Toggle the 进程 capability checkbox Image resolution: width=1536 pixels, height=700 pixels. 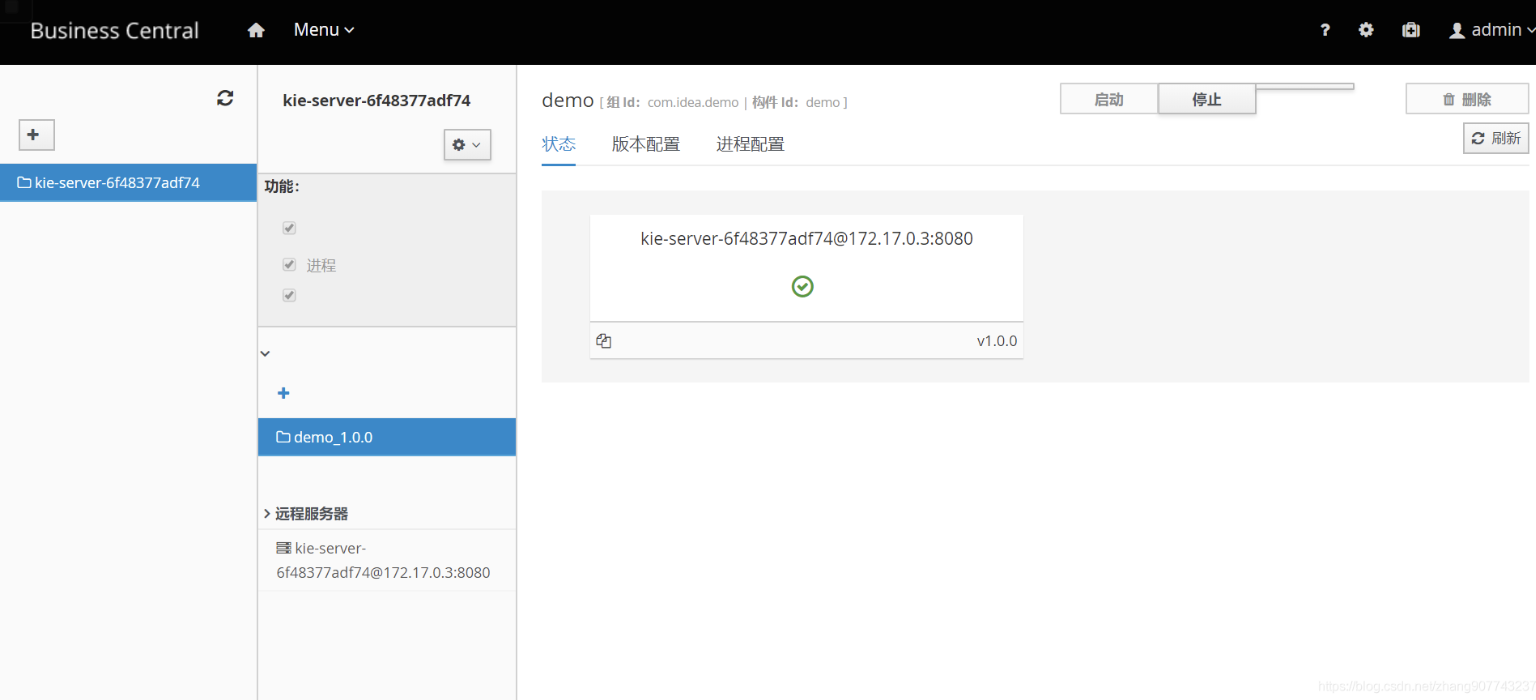(288, 264)
